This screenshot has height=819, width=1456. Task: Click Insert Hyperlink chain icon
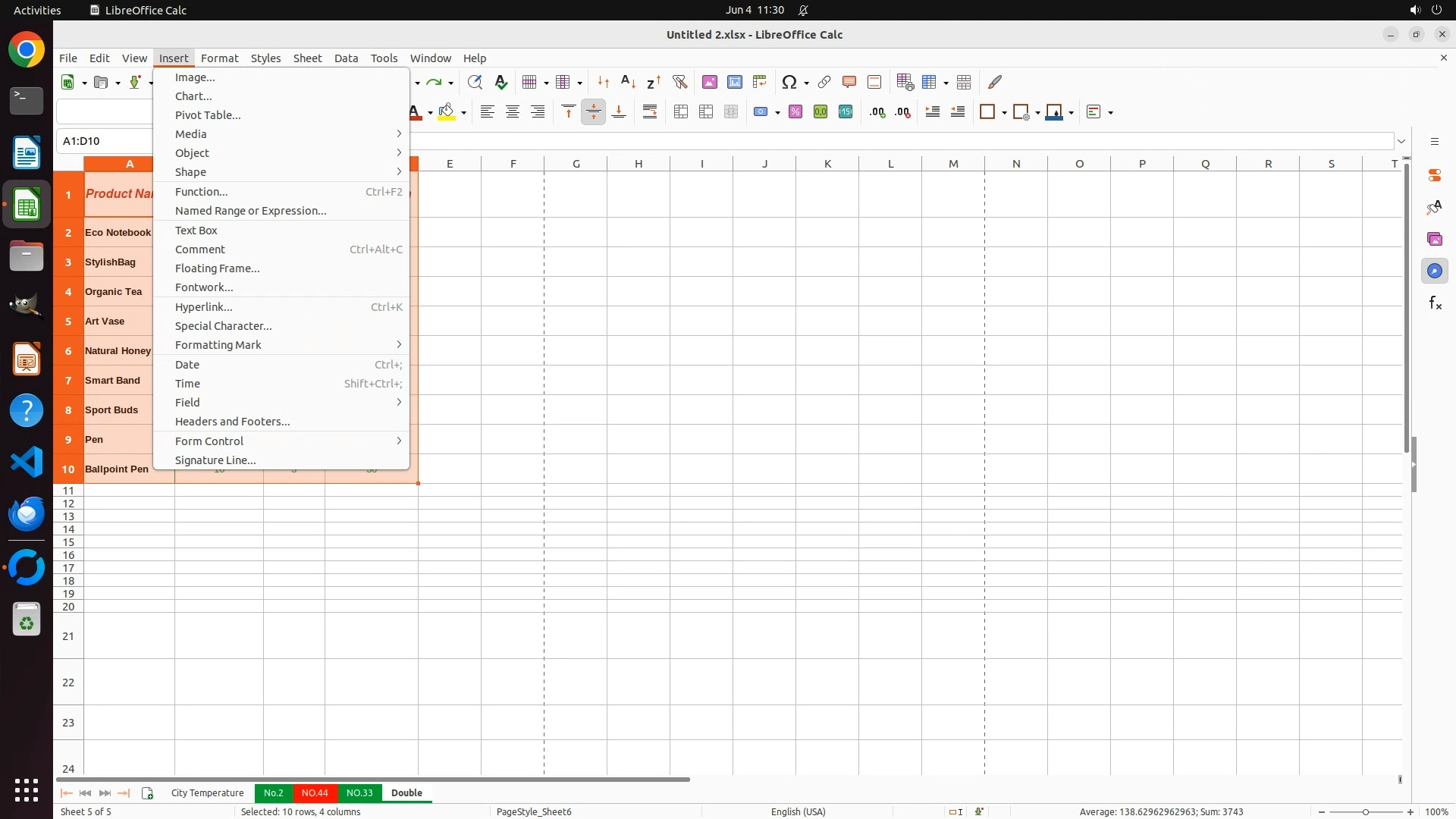click(x=824, y=82)
